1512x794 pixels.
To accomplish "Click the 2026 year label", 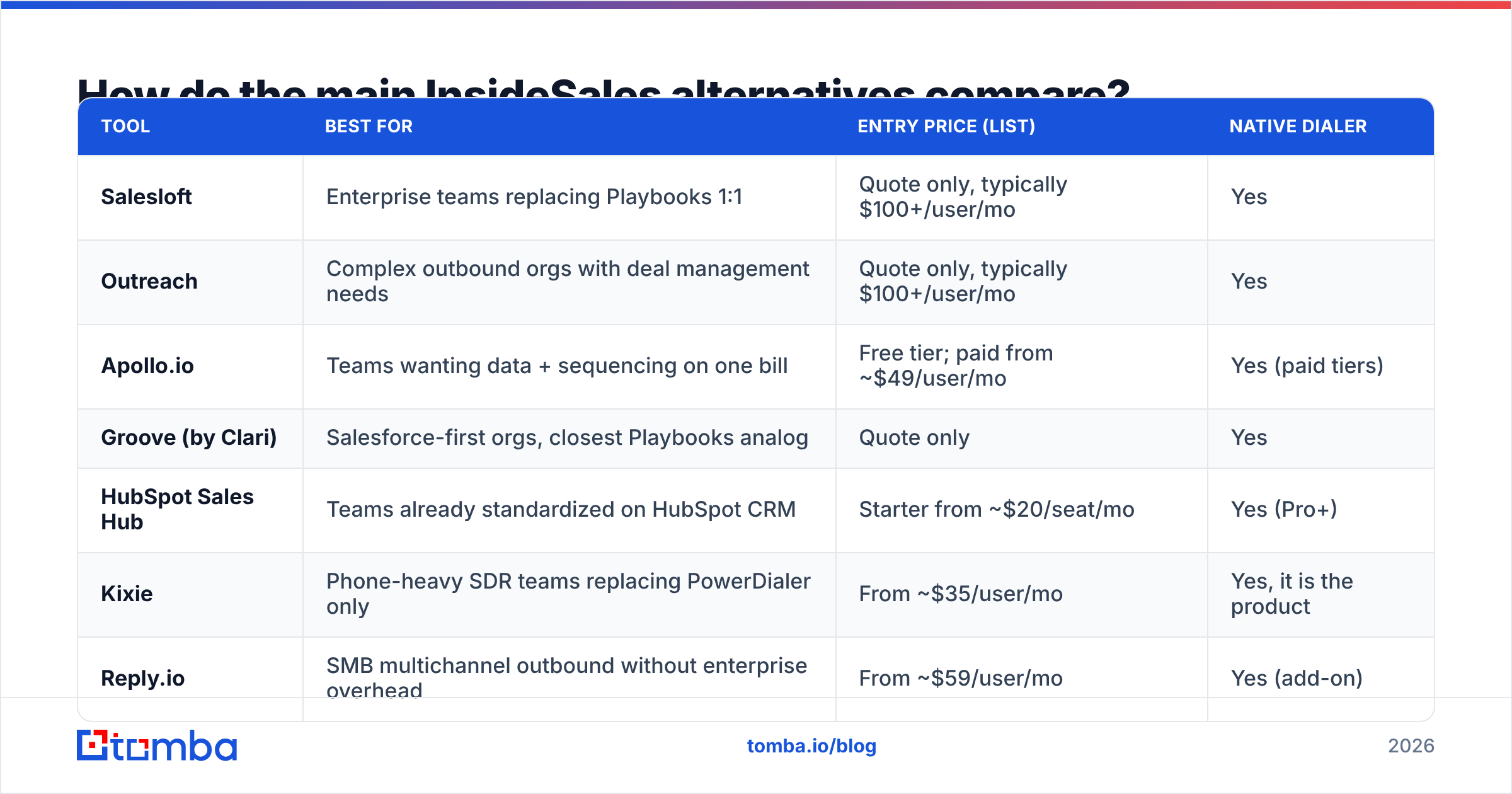I will click(x=1411, y=746).
